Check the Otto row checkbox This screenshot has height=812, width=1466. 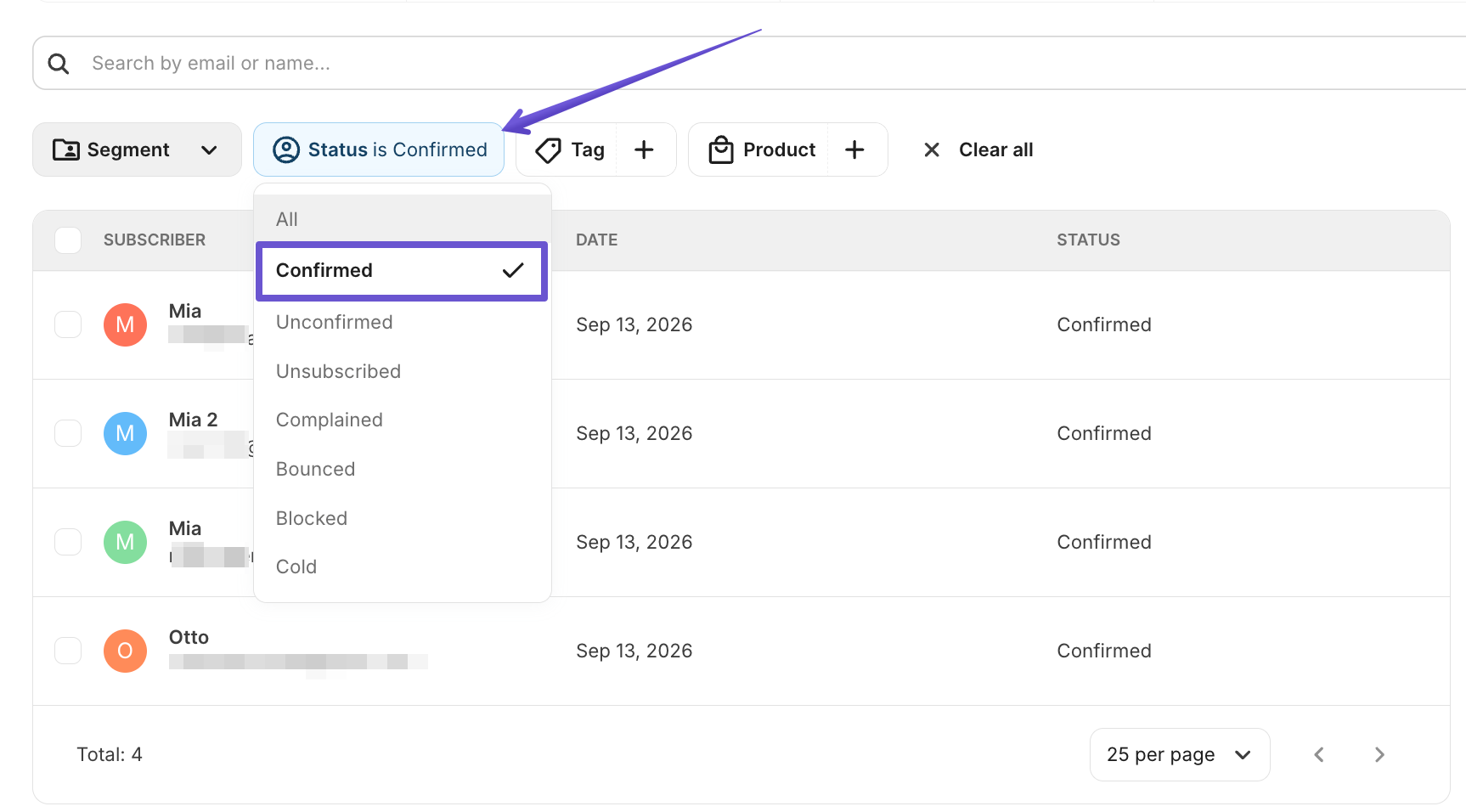point(68,651)
